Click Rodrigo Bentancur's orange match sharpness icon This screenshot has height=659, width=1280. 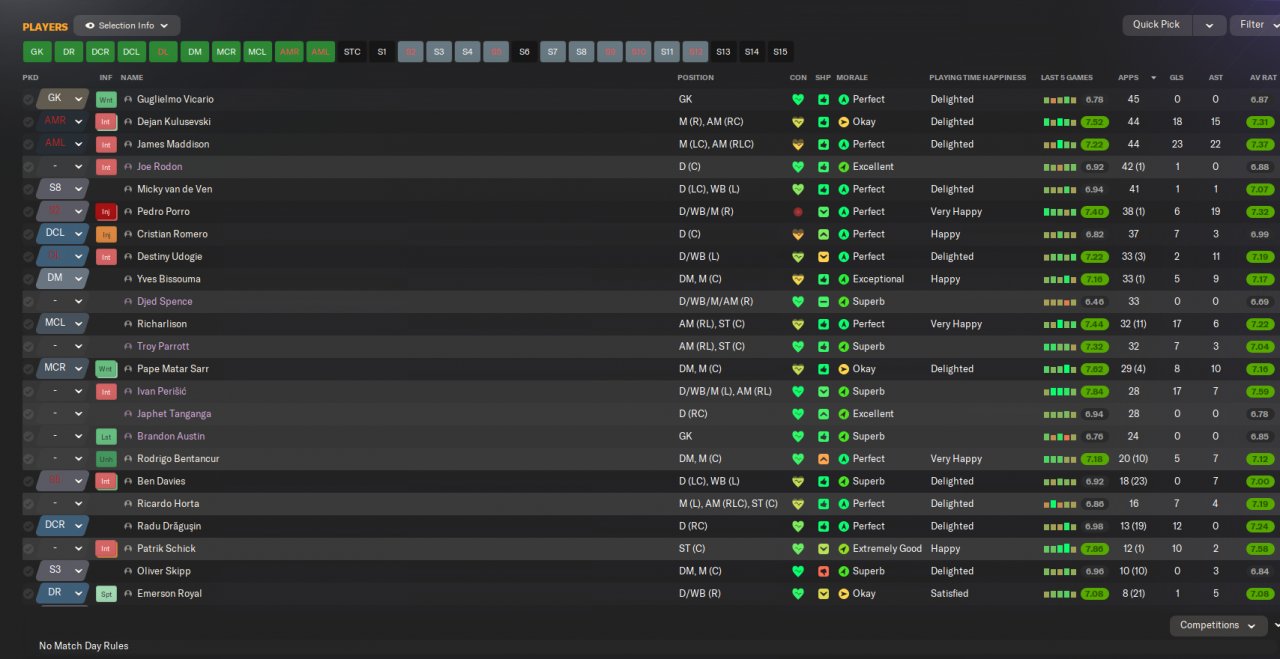tap(823, 459)
